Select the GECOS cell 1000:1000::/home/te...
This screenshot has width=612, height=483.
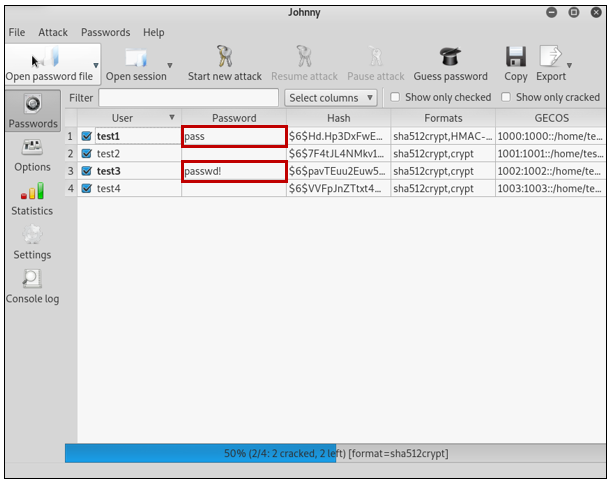coord(551,136)
